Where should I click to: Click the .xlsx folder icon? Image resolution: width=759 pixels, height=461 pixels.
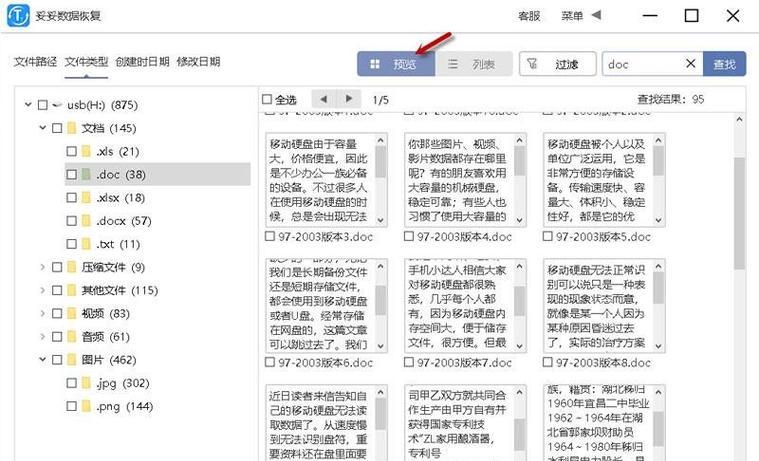point(86,198)
